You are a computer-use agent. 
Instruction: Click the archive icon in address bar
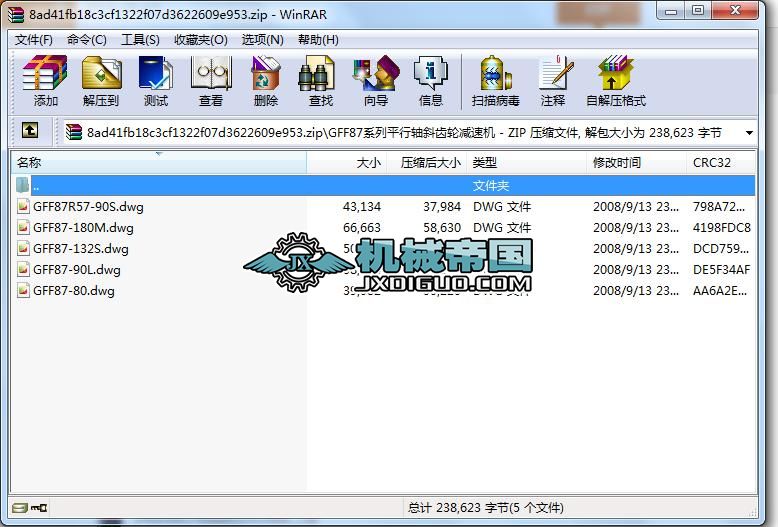click(x=73, y=132)
